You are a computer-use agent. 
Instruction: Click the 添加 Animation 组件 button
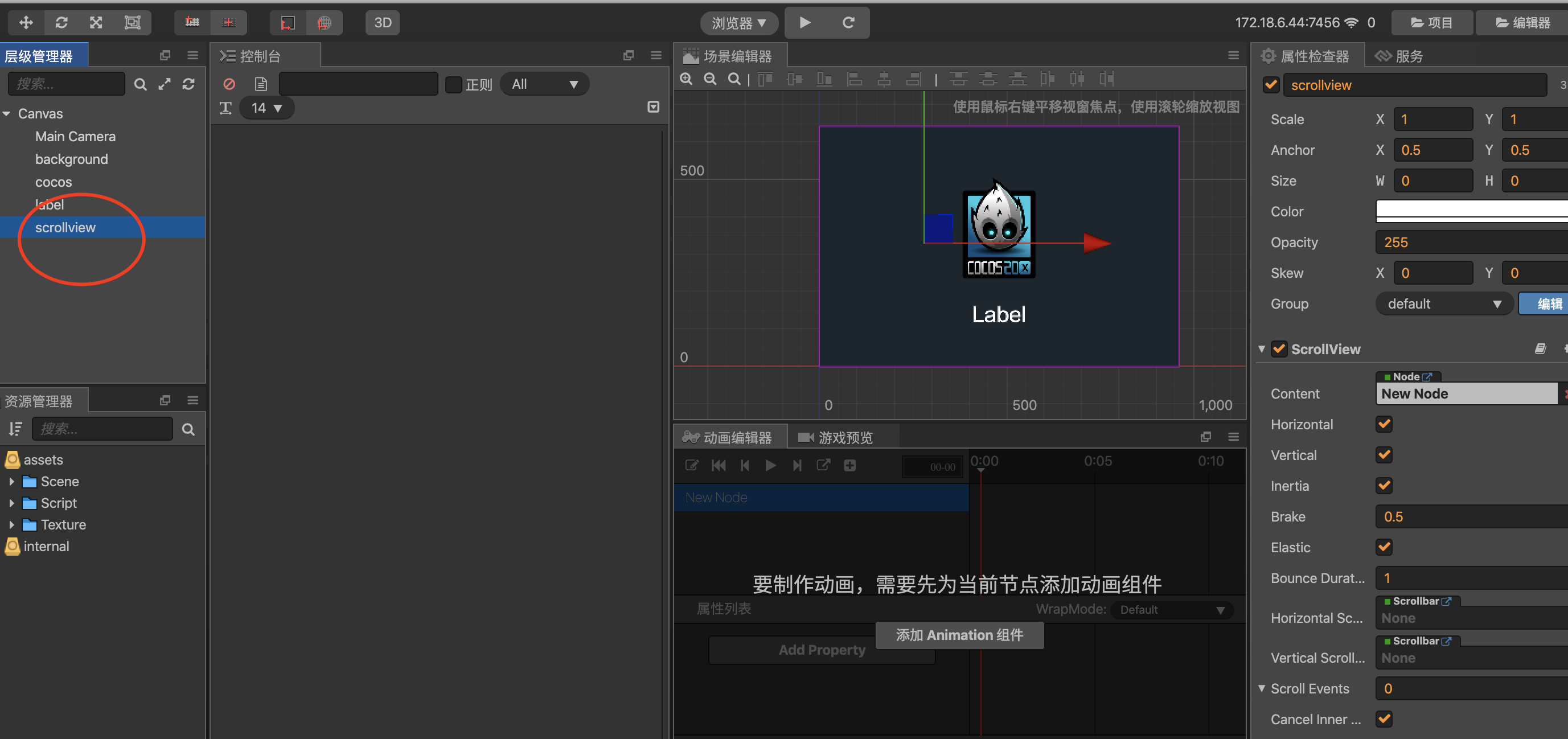[959, 635]
